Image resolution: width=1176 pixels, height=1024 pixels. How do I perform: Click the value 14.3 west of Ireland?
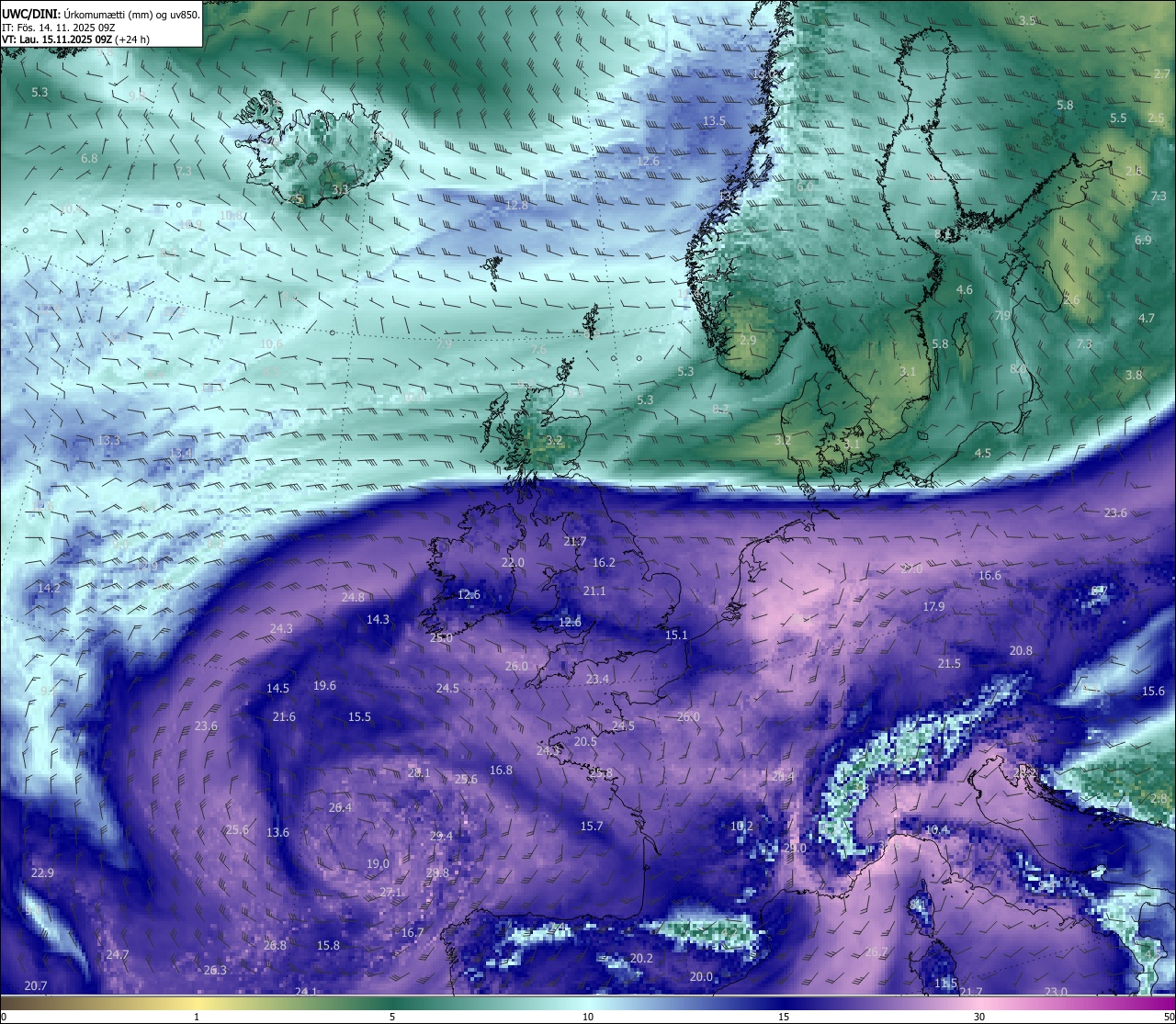(378, 619)
